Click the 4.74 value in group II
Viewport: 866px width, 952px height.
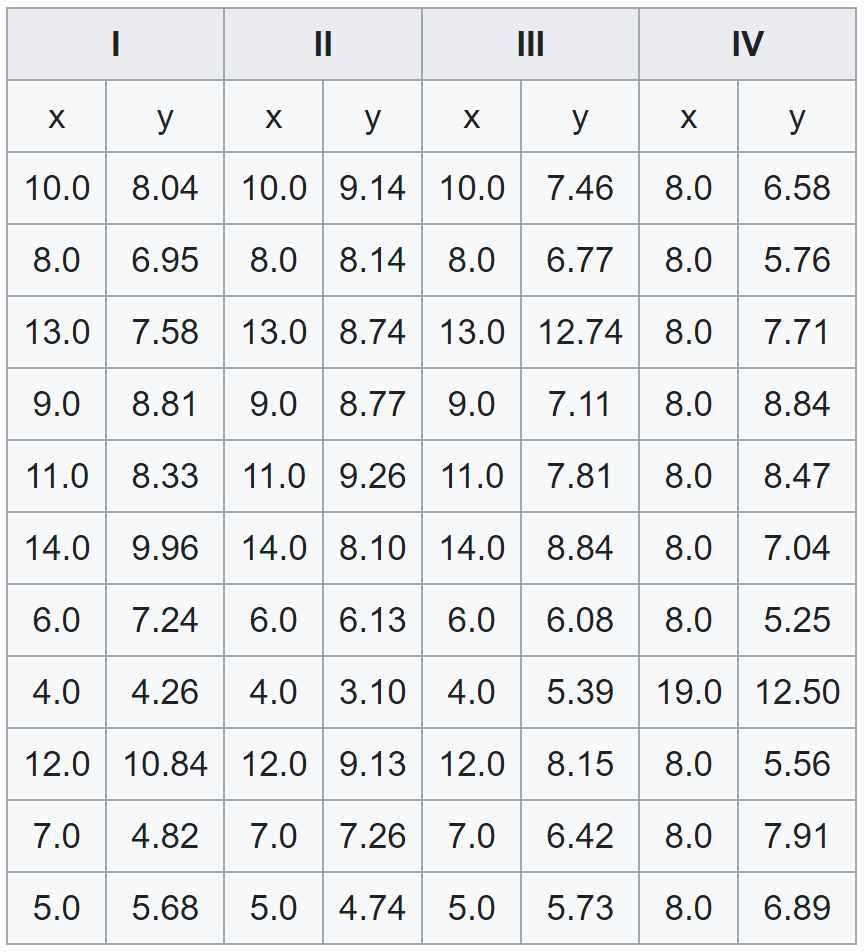372,908
